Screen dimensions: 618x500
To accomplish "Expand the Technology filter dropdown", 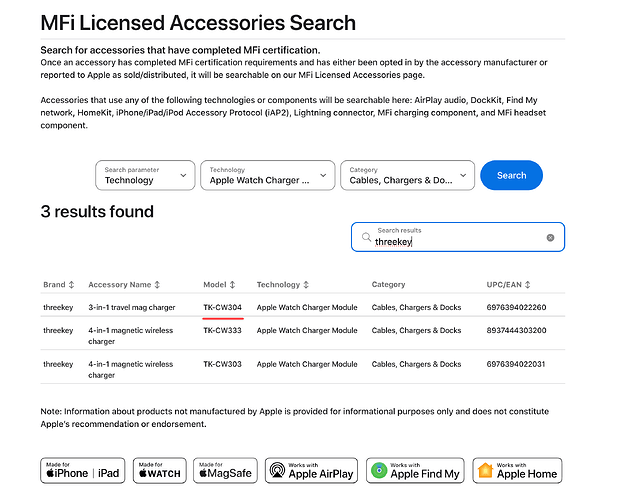I will pos(267,176).
